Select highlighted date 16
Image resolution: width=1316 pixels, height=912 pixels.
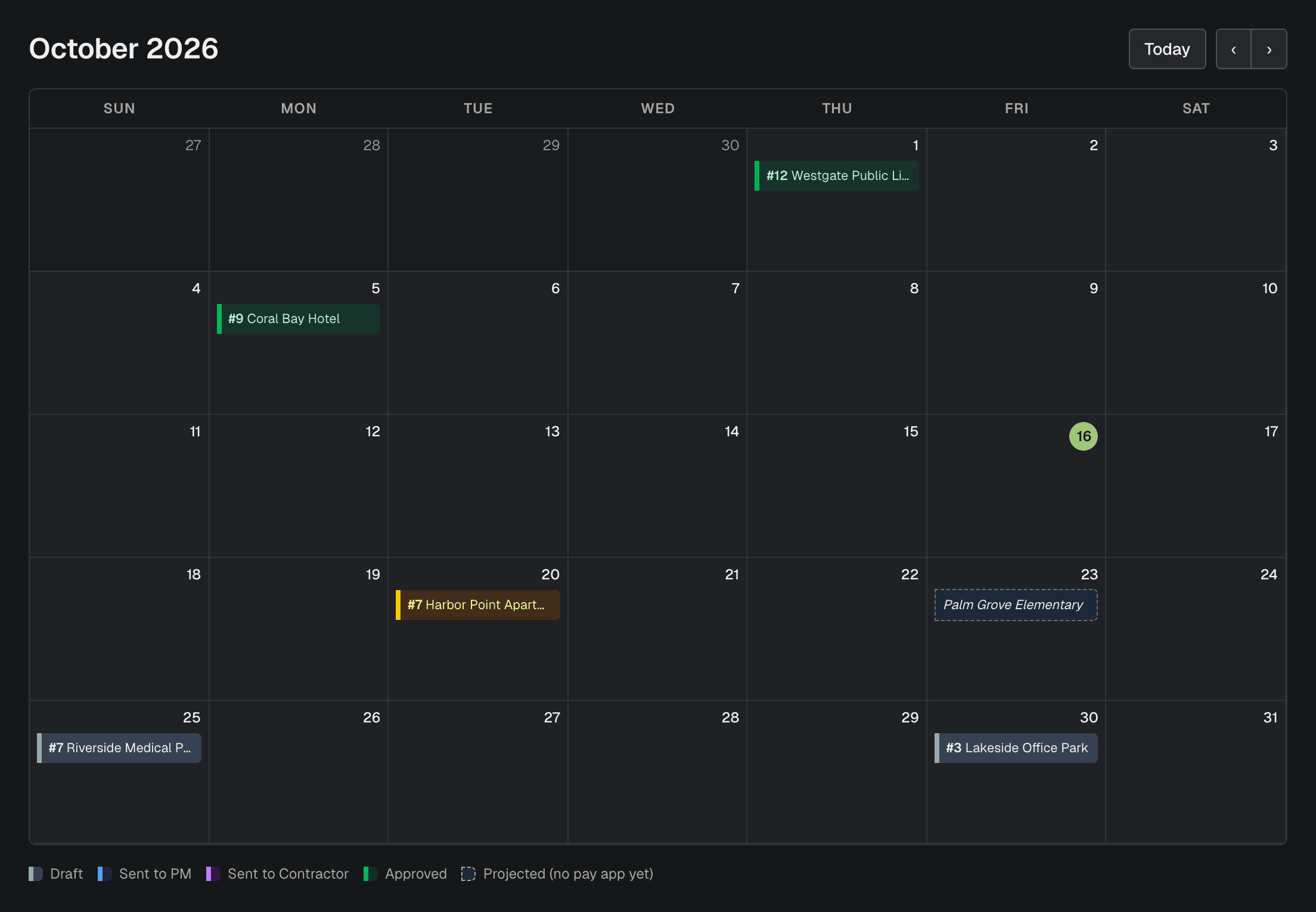1084,436
